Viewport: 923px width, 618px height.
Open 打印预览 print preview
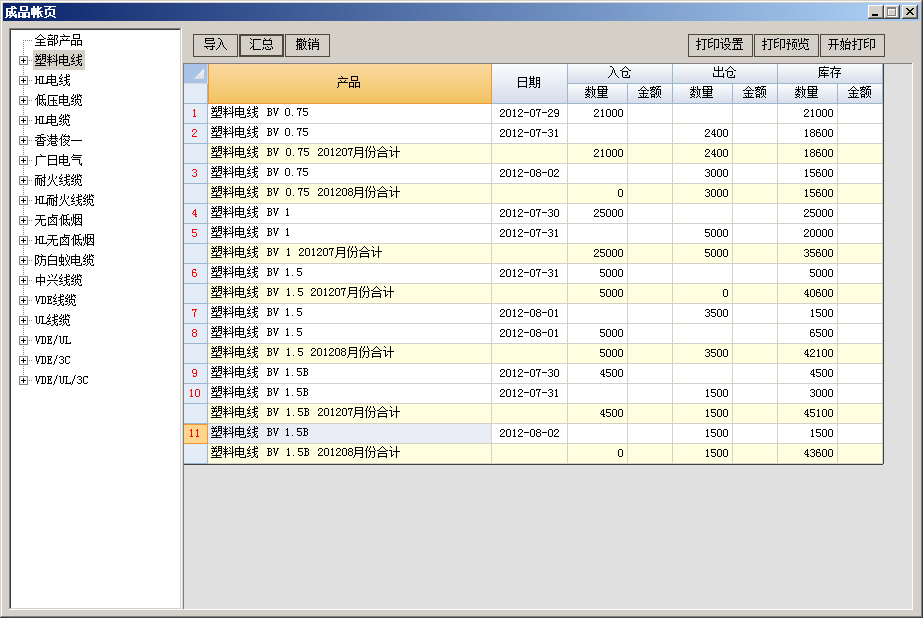785,45
